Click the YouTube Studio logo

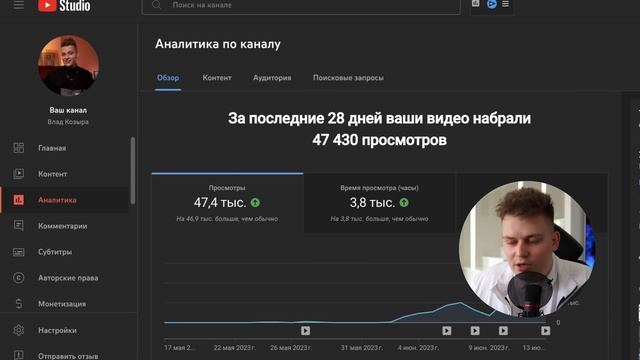tap(64, 6)
